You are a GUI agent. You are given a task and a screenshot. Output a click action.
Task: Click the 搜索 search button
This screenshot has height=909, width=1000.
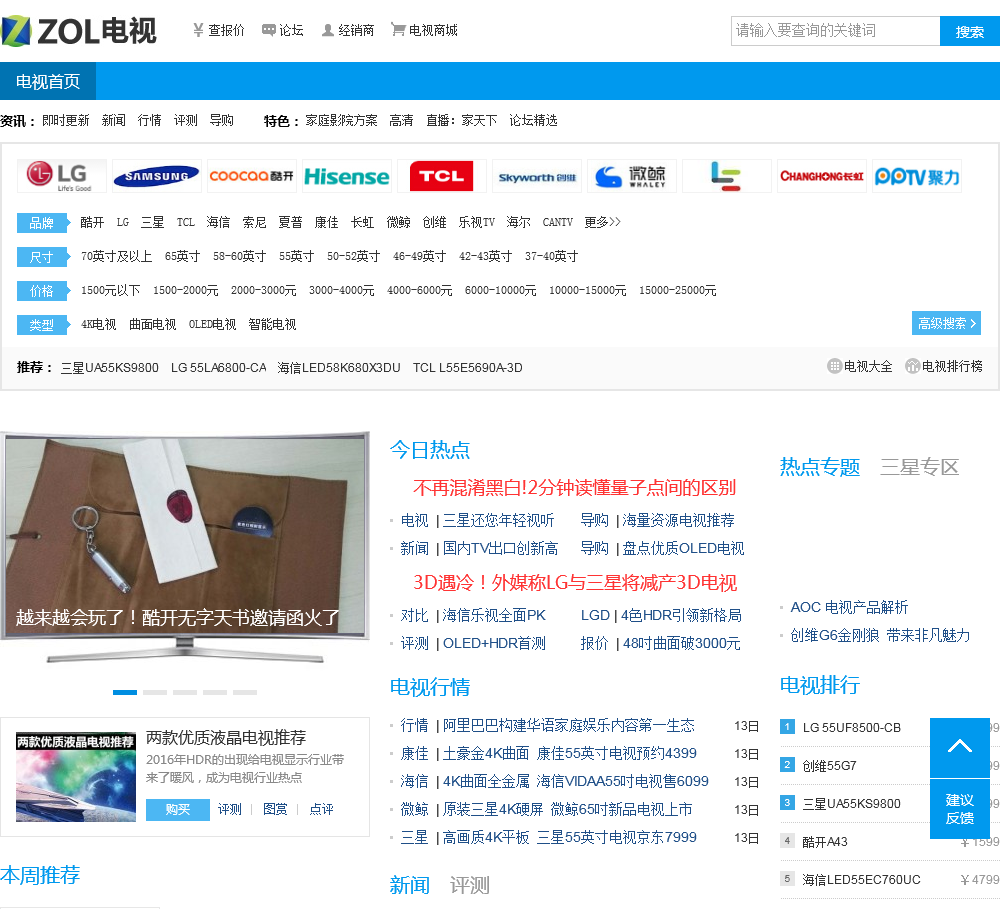pyautogui.click(x=969, y=31)
